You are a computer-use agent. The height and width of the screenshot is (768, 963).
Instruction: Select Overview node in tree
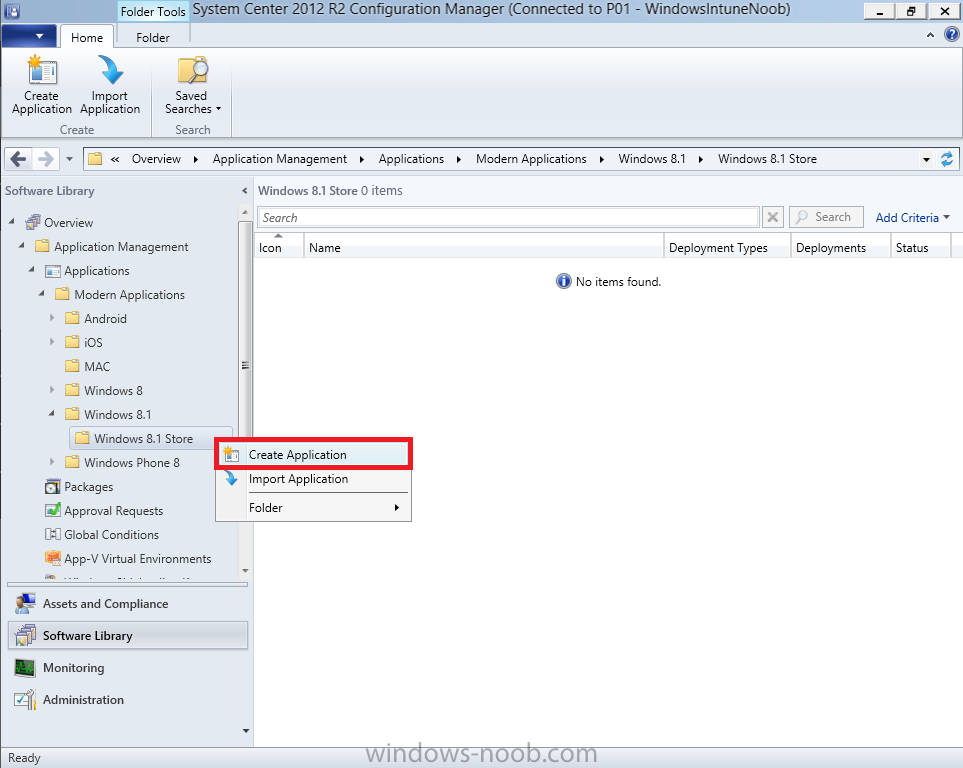tap(68, 222)
